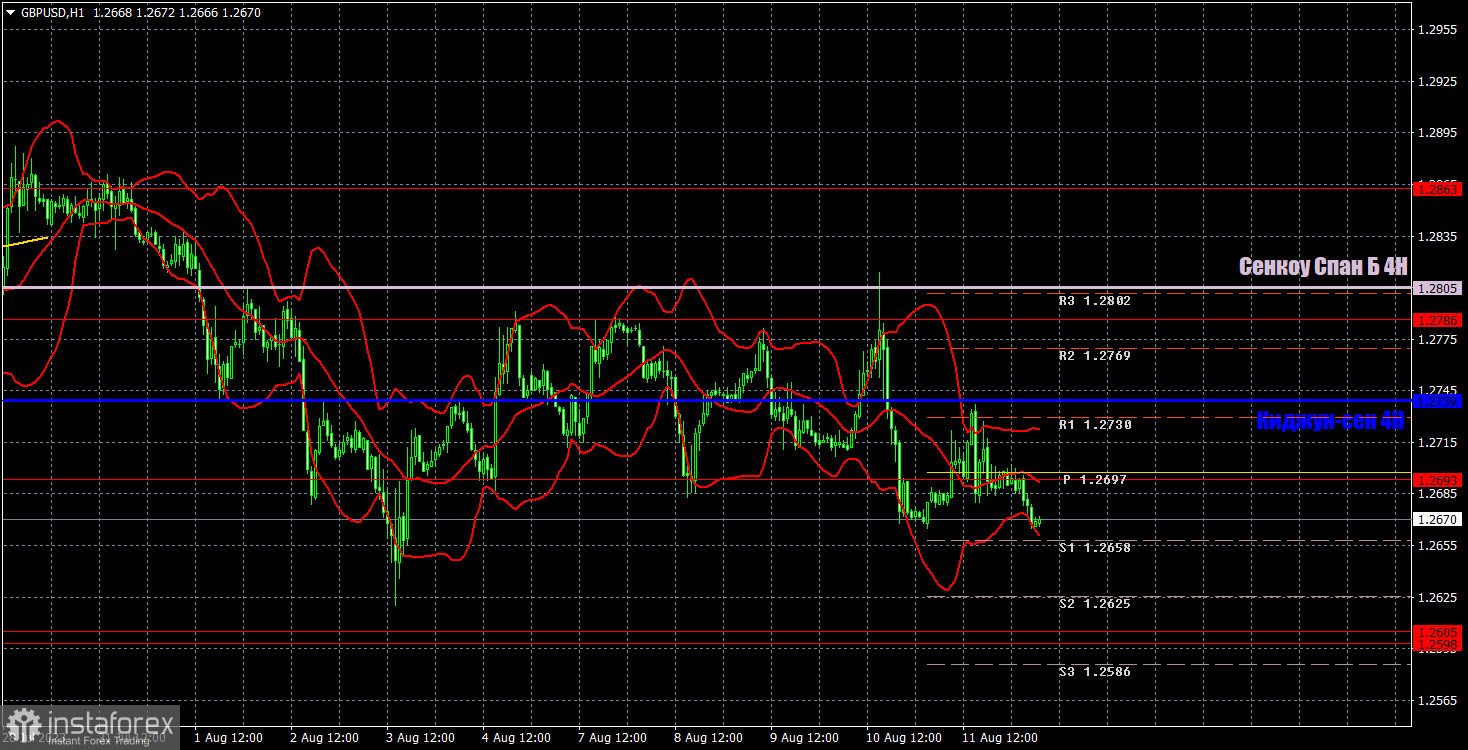Select the red 1.2863 level price tag

click(x=1439, y=188)
